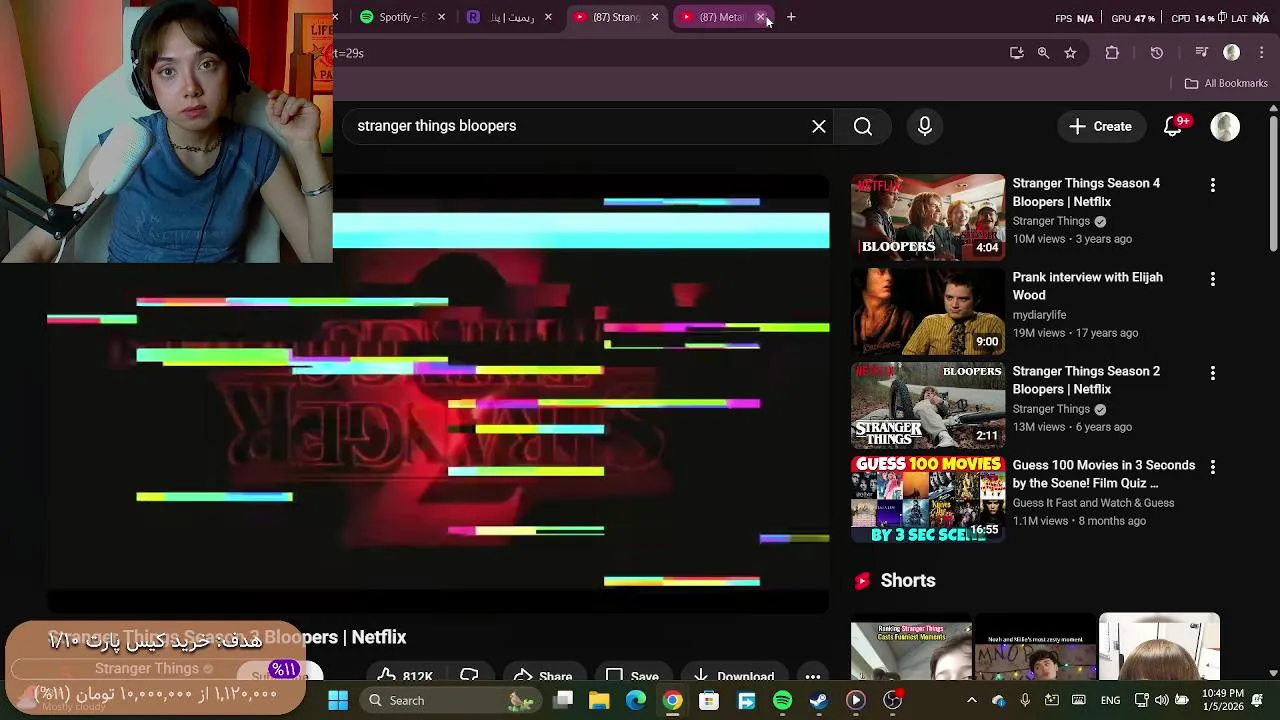
Task: Open the Create menu button
Action: coord(1100,127)
